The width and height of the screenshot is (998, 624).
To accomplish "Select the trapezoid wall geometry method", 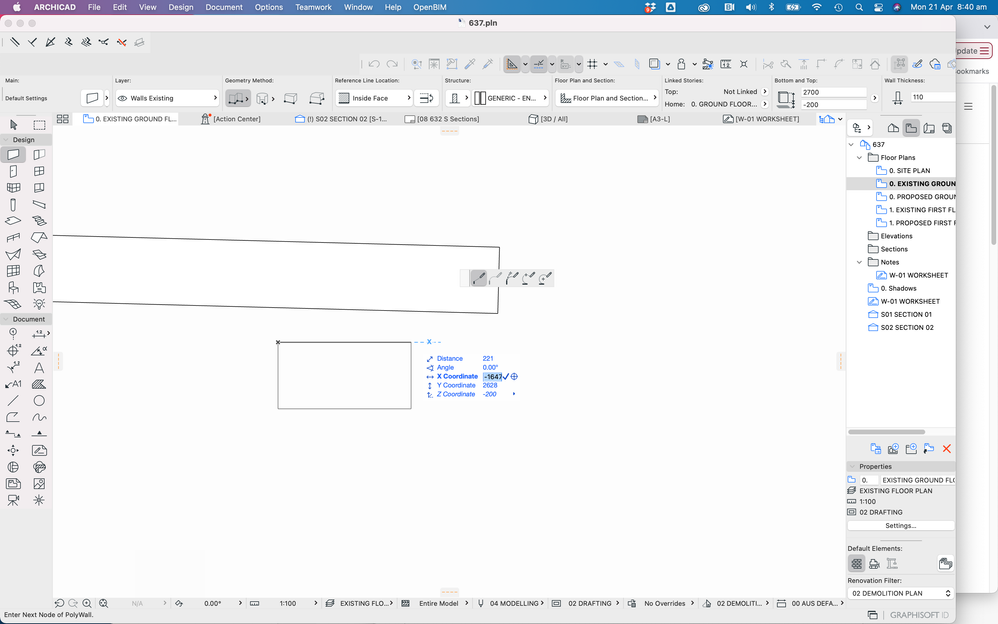I will tap(290, 98).
